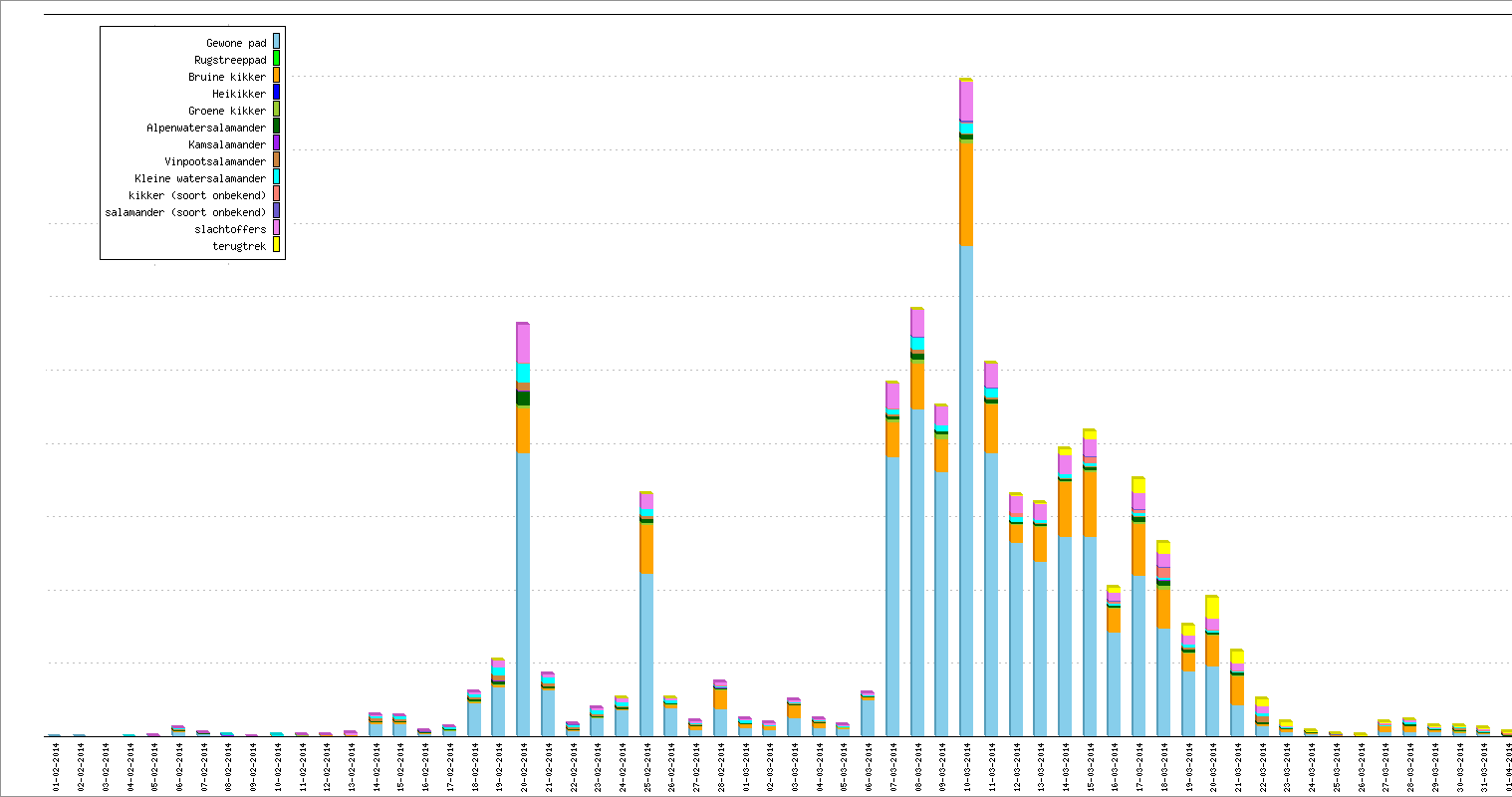
Task: Click the salamander (soort onbekend) legend label
Action: [x=185, y=212]
